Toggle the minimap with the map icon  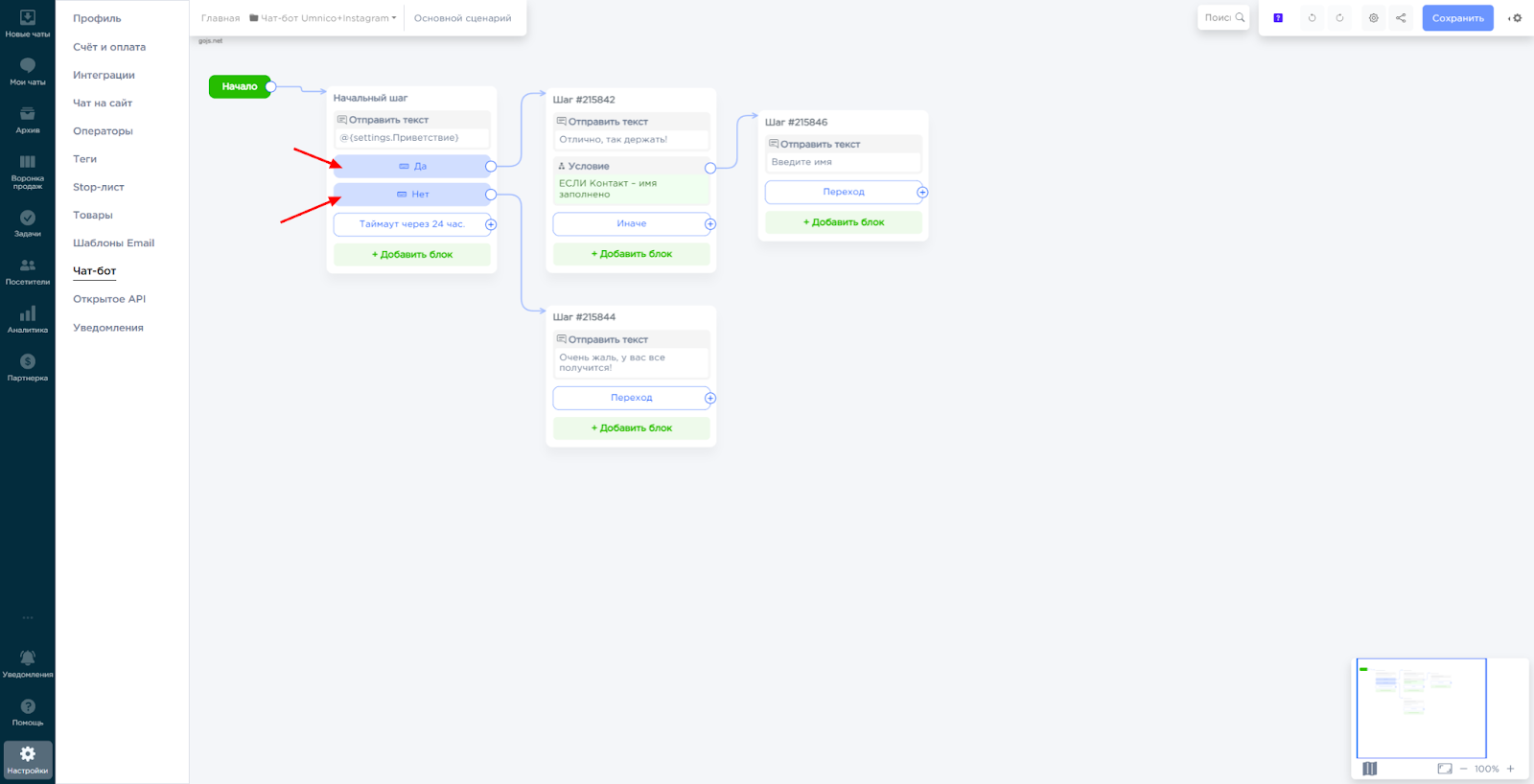coord(1369,769)
